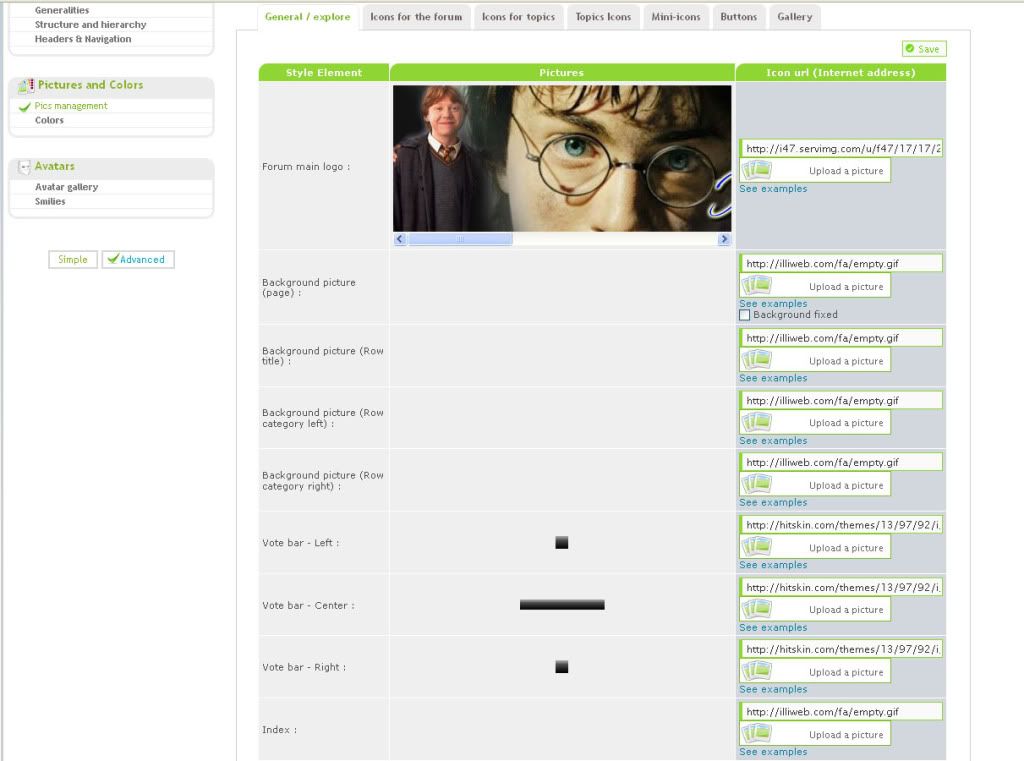Open the Topics Icons tab

click(603, 17)
